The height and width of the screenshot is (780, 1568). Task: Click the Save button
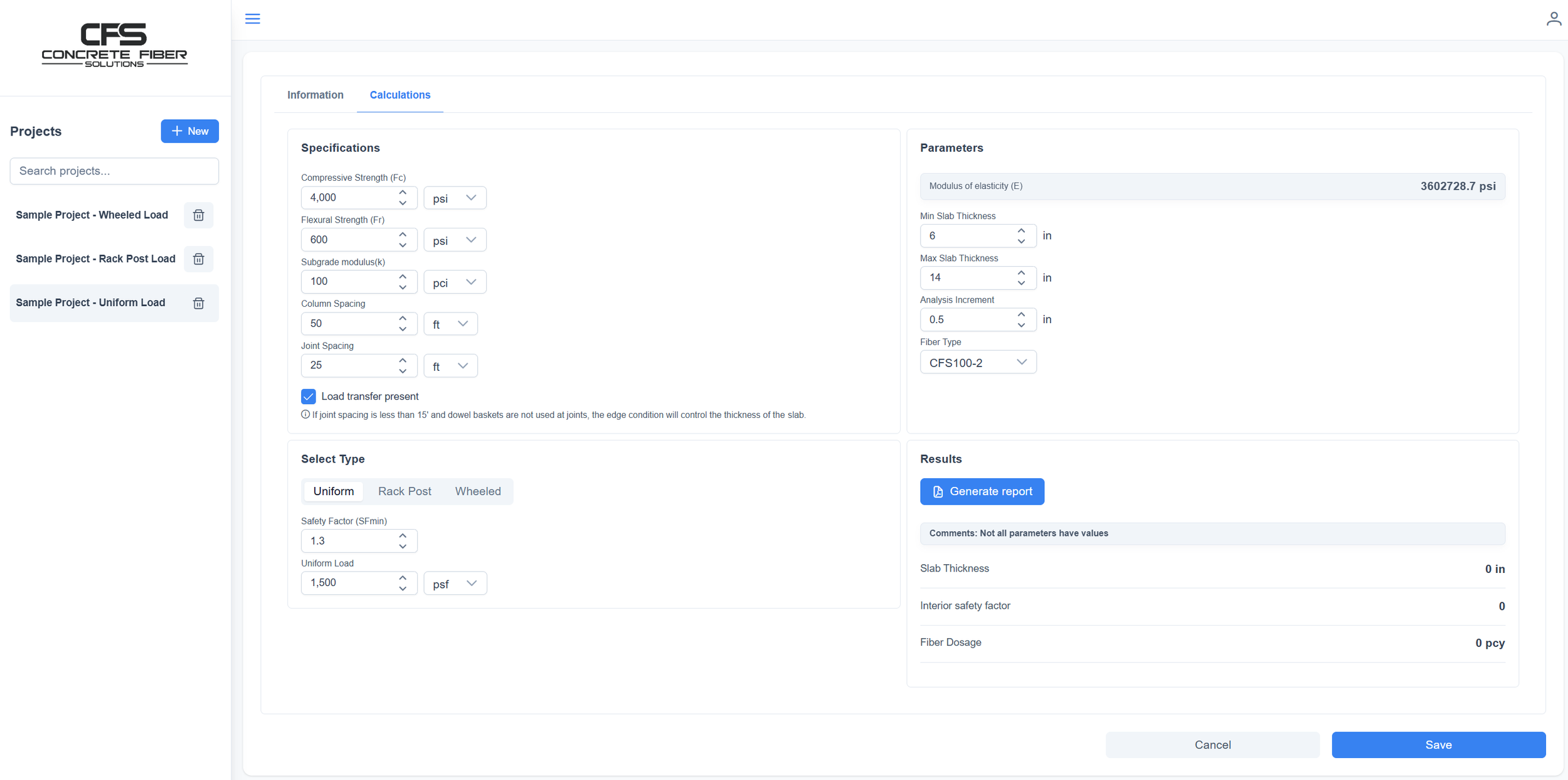tap(1438, 745)
